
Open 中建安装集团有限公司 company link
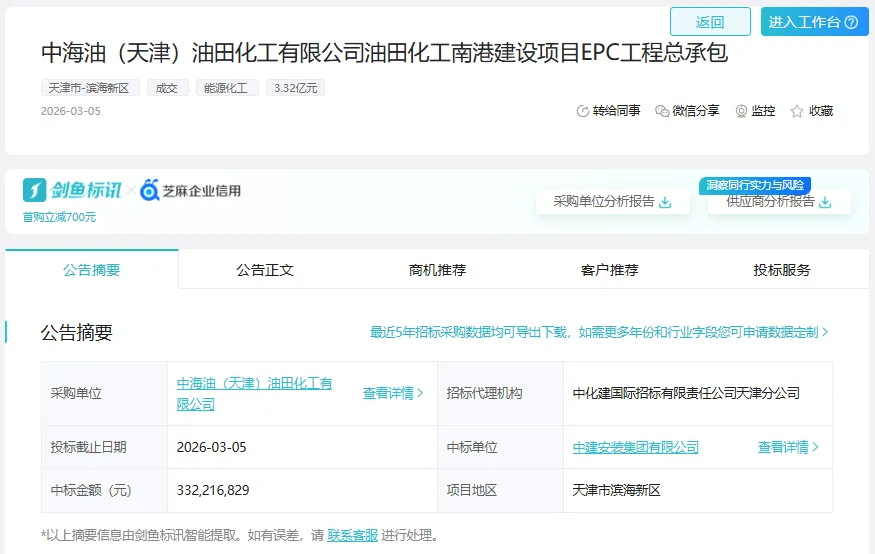pyautogui.click(x=635, y=447)
